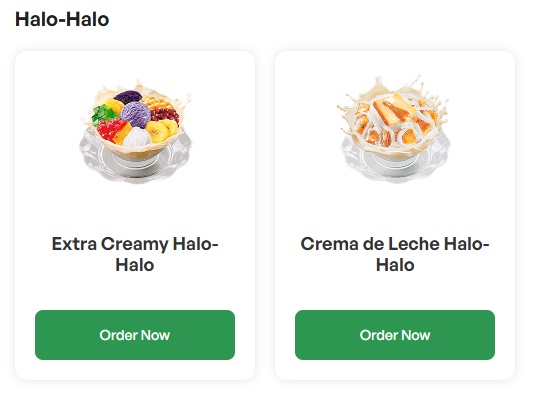The image size is (538, 418).
Task: Tap the dark purple ube halaya topping
Action: pyautogui.click(x=128, y=97)
